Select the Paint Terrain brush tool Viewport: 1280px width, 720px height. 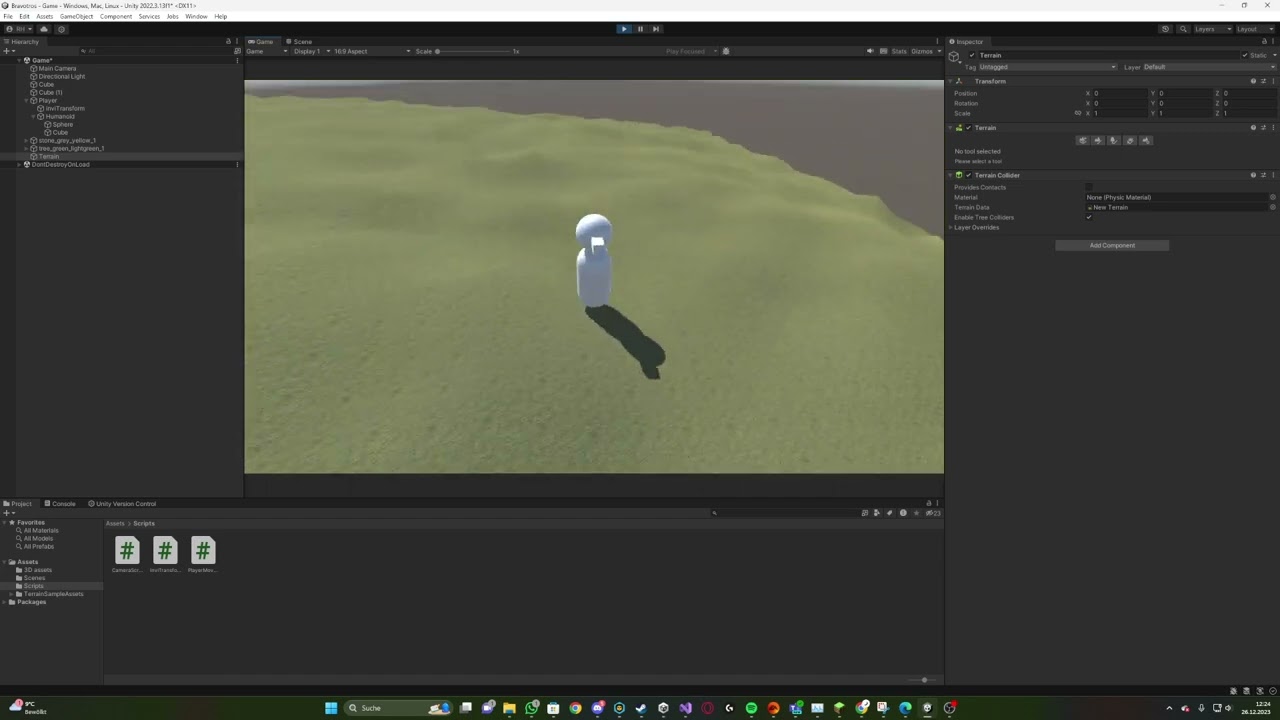[1098, 140]
